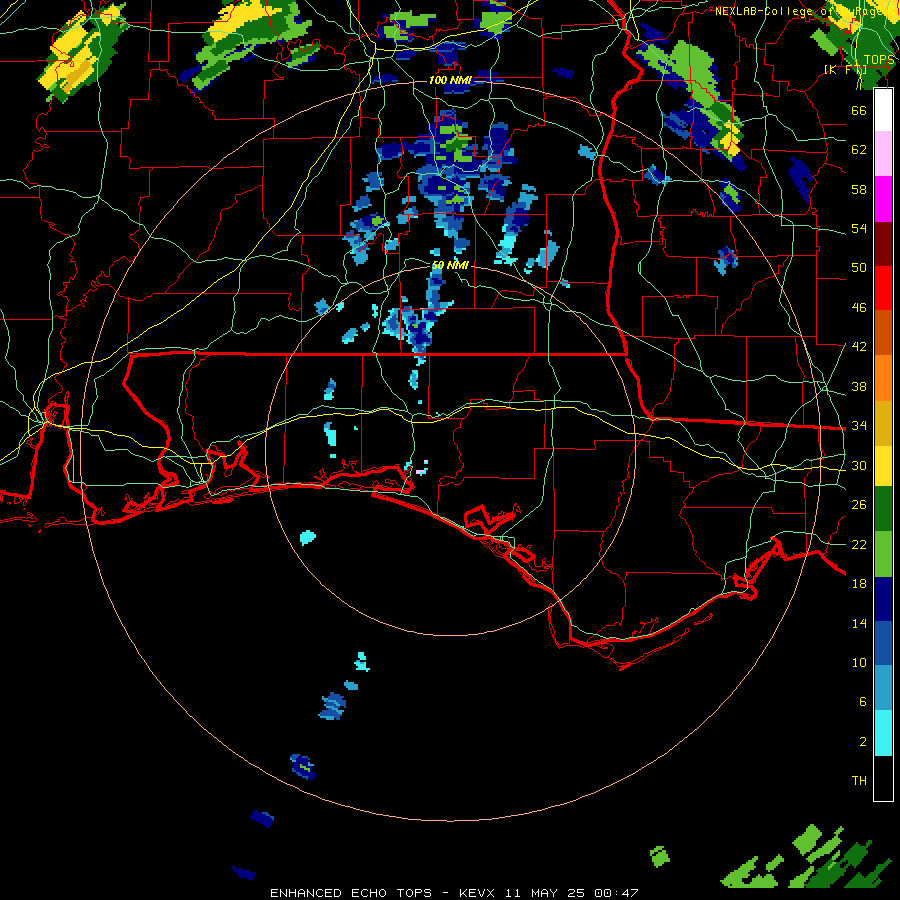Screen dimensions: 900x900
Task: Click the legend value '34'
Action: (859, 425)
